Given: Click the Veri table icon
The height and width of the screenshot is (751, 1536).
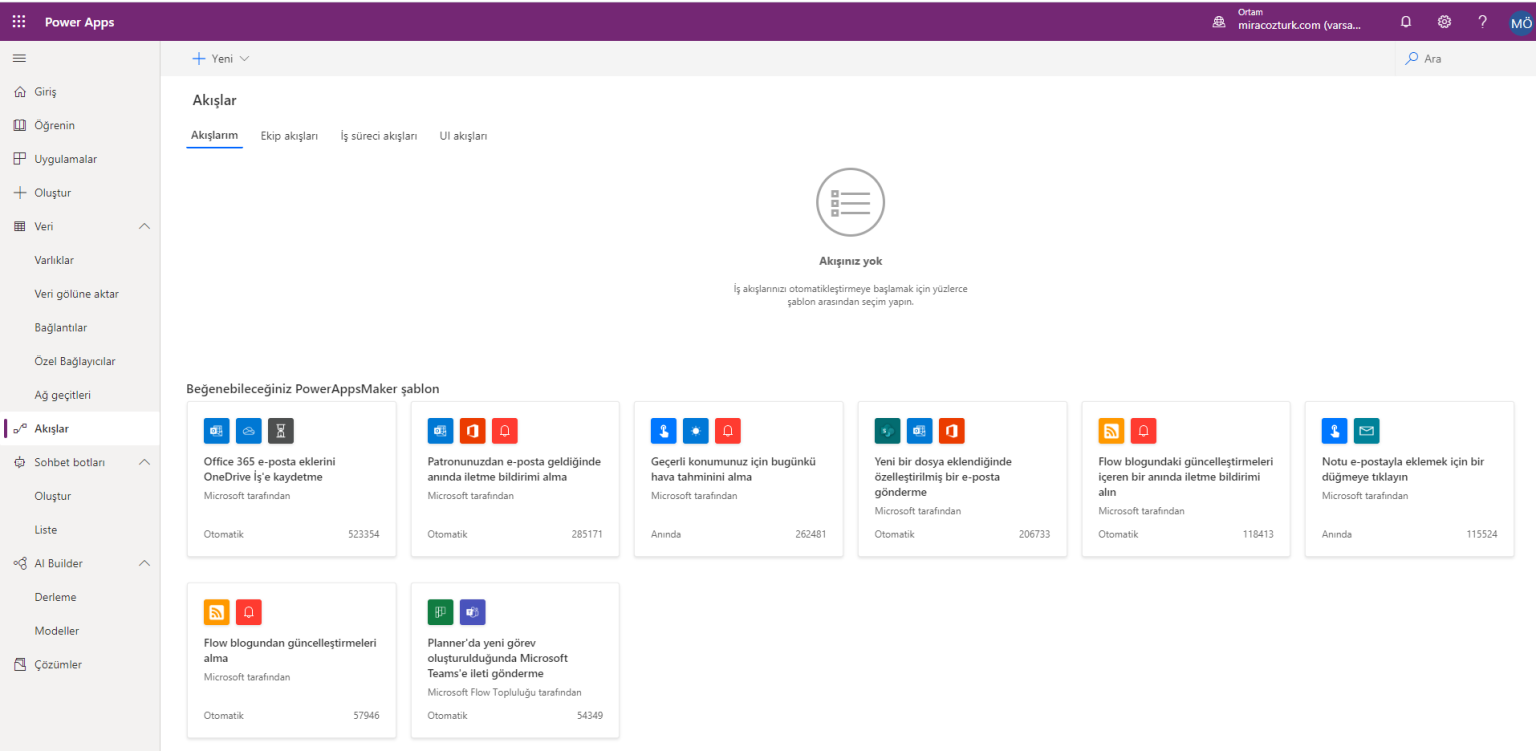Looking at the screenshot, I should (19, 226).
